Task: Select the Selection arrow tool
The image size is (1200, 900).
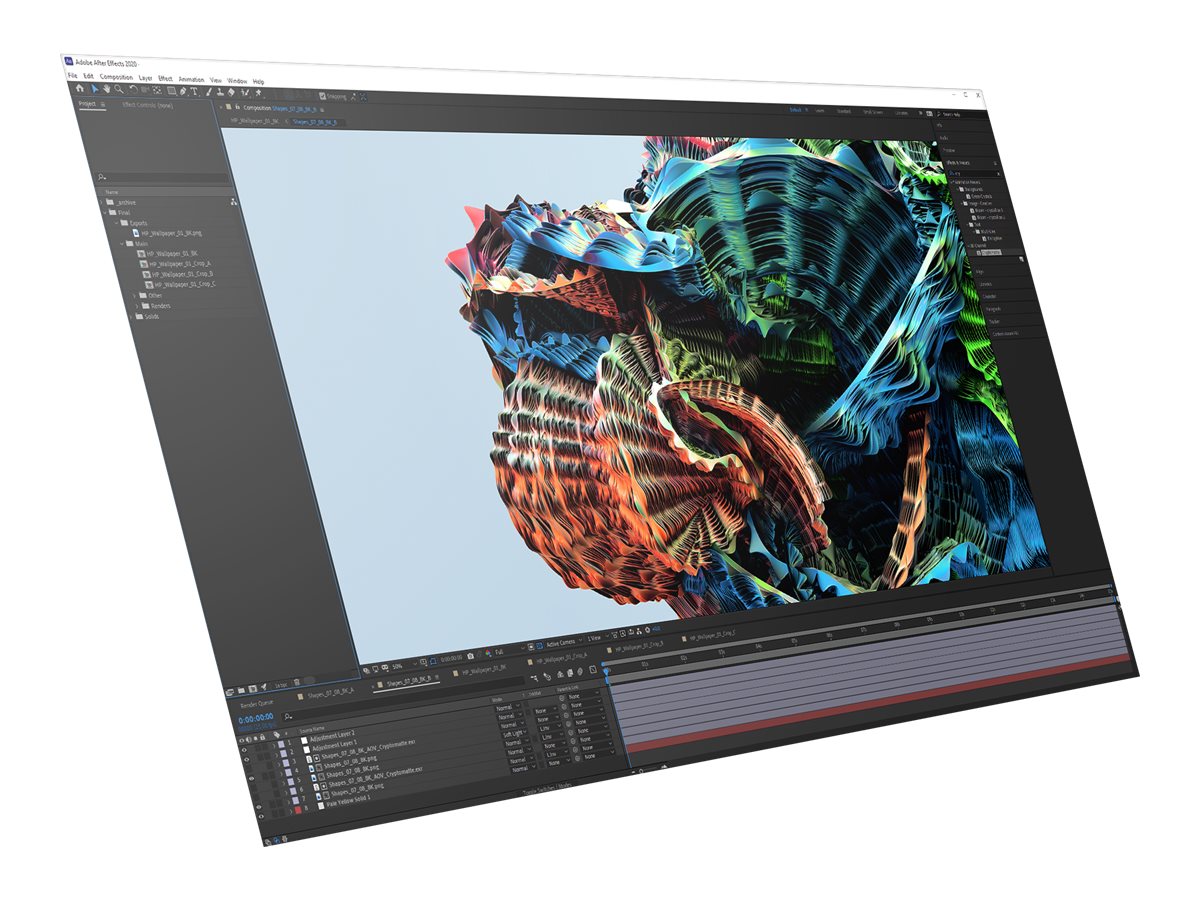Action: tap(95, 89)
